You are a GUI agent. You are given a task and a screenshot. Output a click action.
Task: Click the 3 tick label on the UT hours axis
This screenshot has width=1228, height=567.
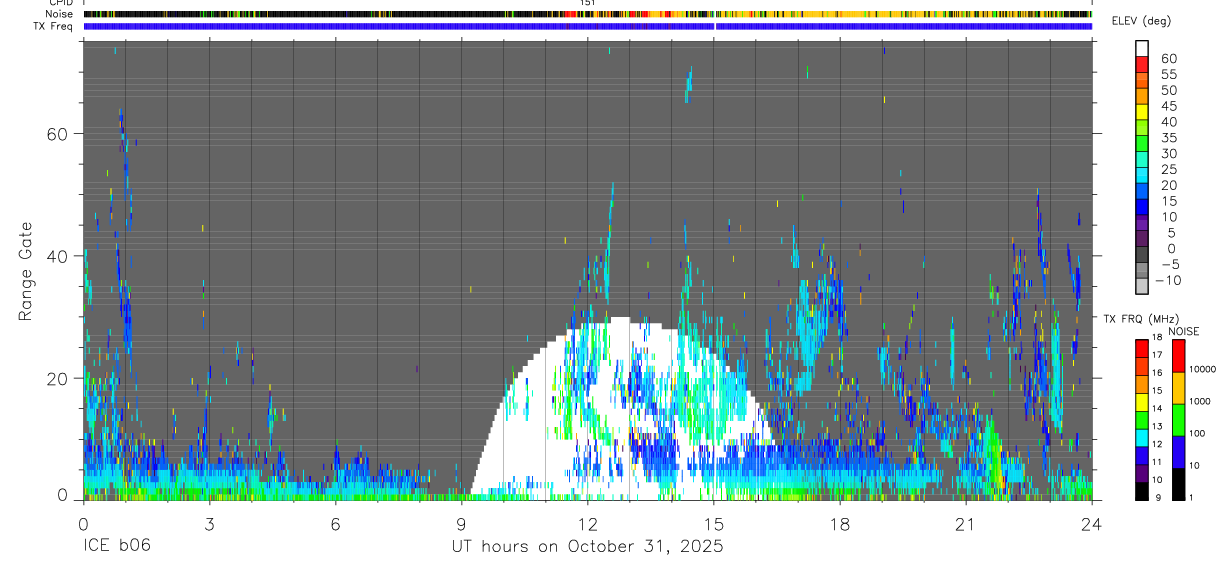(x=209, y=524)
